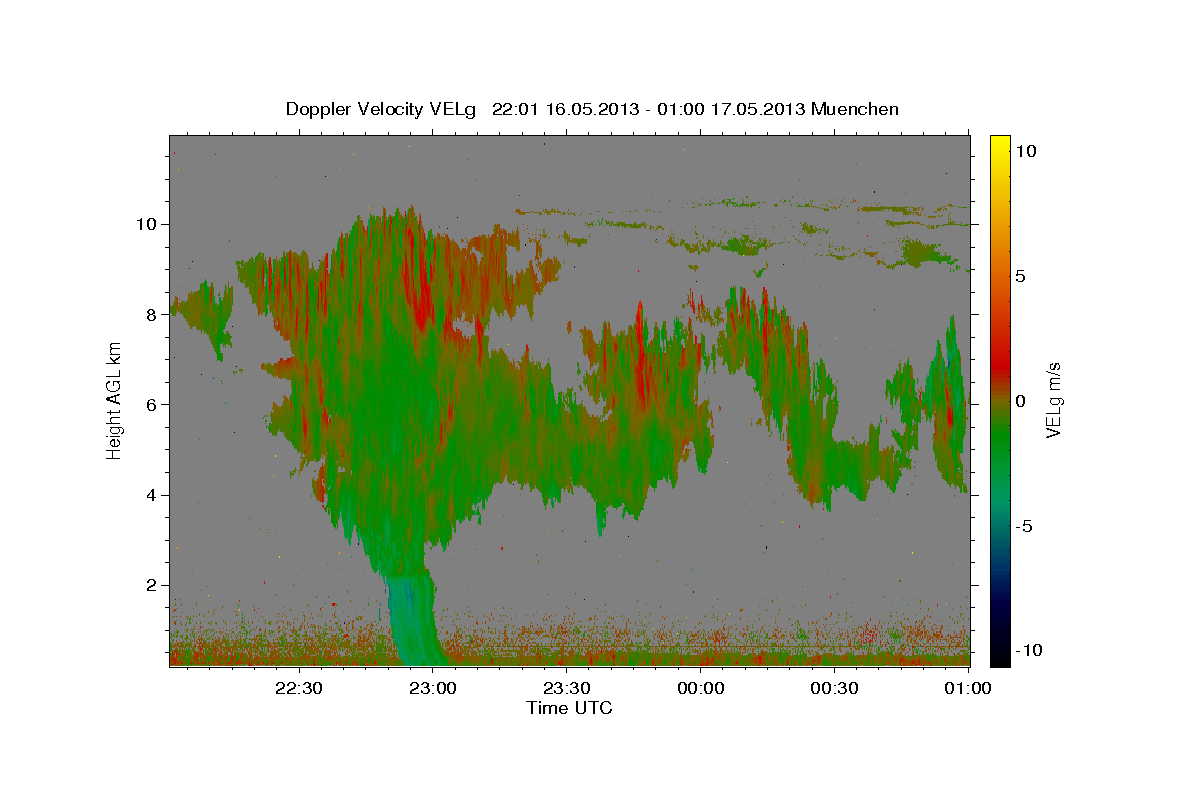This screenshot has height=800, width=1200.
Task: Click the height tick label 4
Action: 151,495
